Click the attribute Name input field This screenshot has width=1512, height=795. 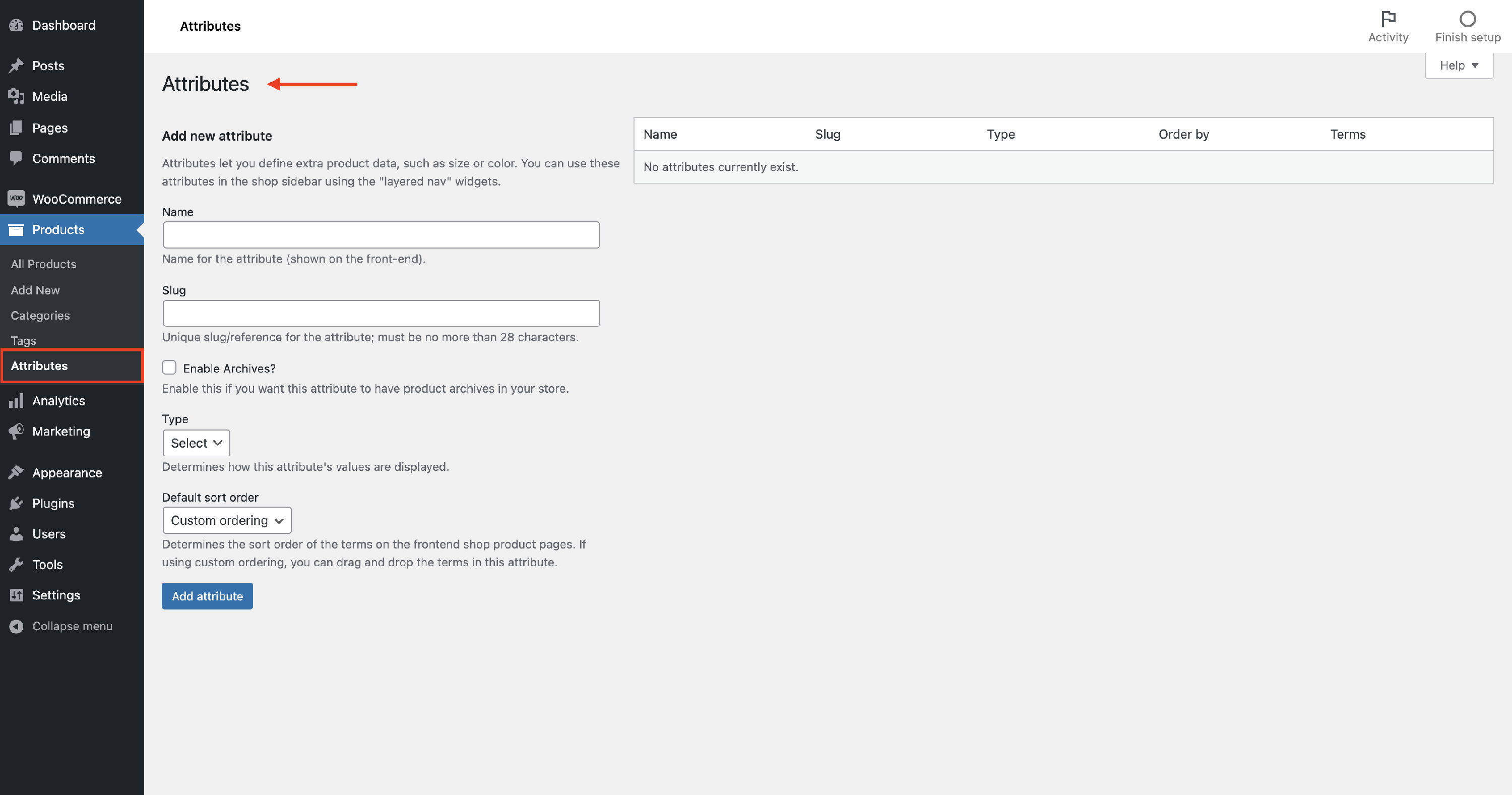tap(381, 235)
